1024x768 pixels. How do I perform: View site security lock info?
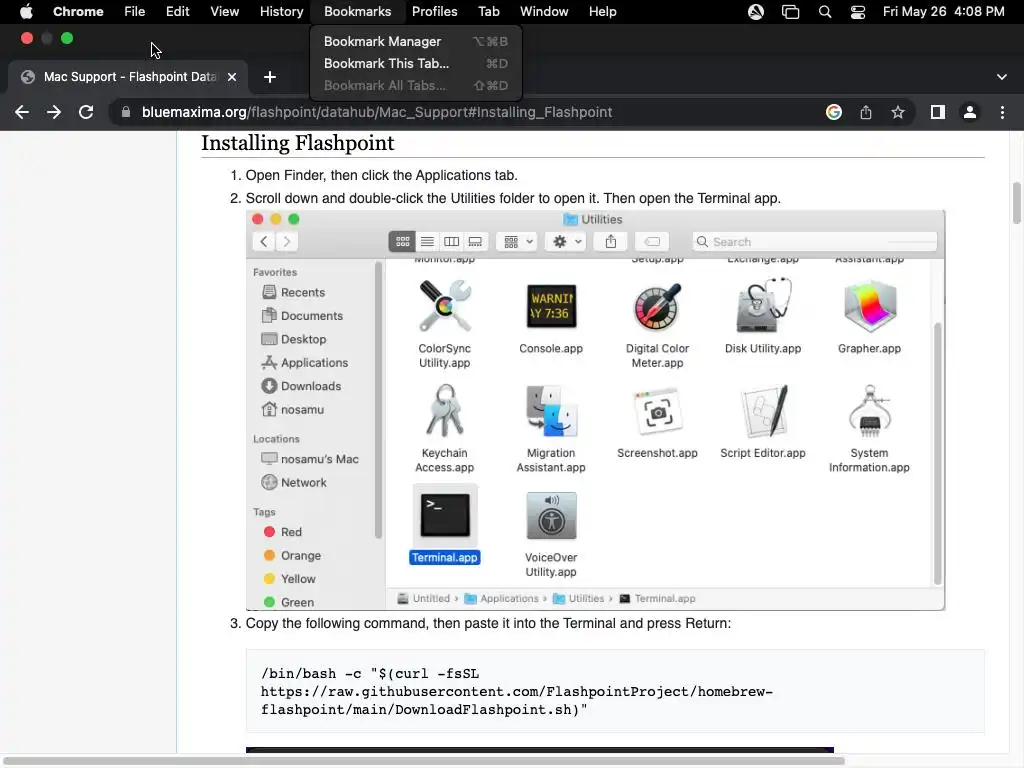(125, 112)
